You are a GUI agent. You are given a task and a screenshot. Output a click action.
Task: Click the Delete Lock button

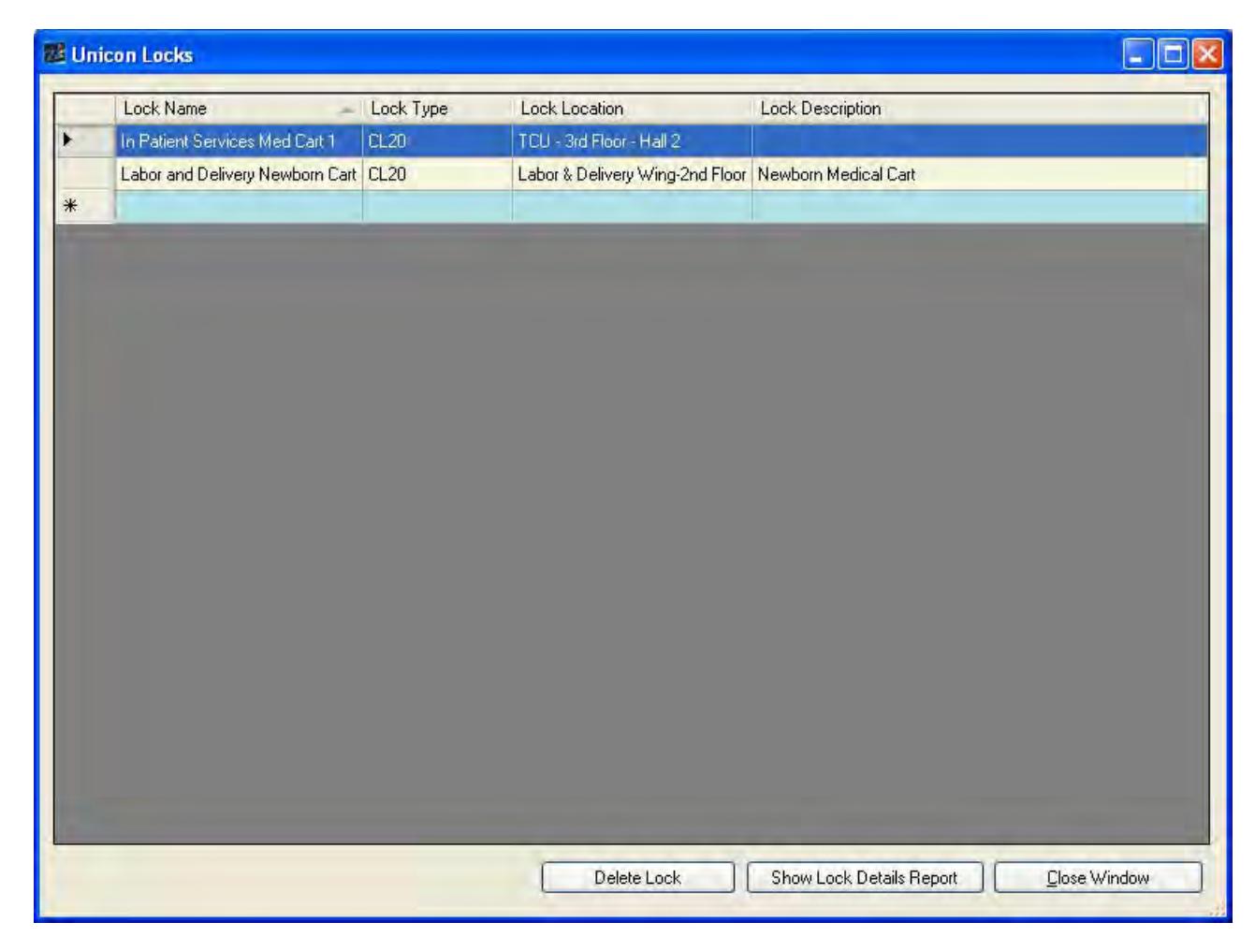[638, 878]
